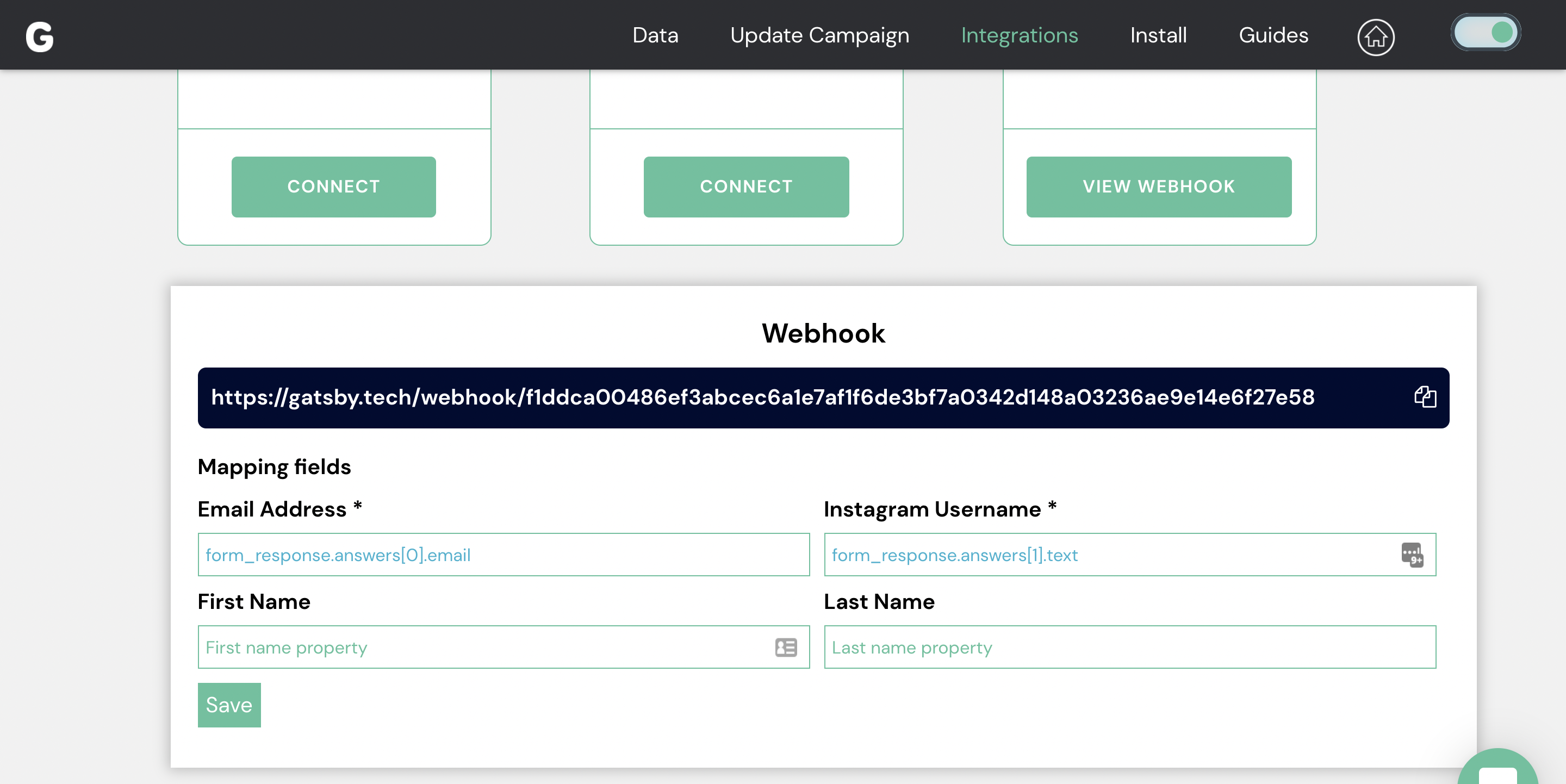Viewport: 1566px width, 784px height.
Task: Focus the Instagram Username mapping field
Action: [x=1129, y=554]
